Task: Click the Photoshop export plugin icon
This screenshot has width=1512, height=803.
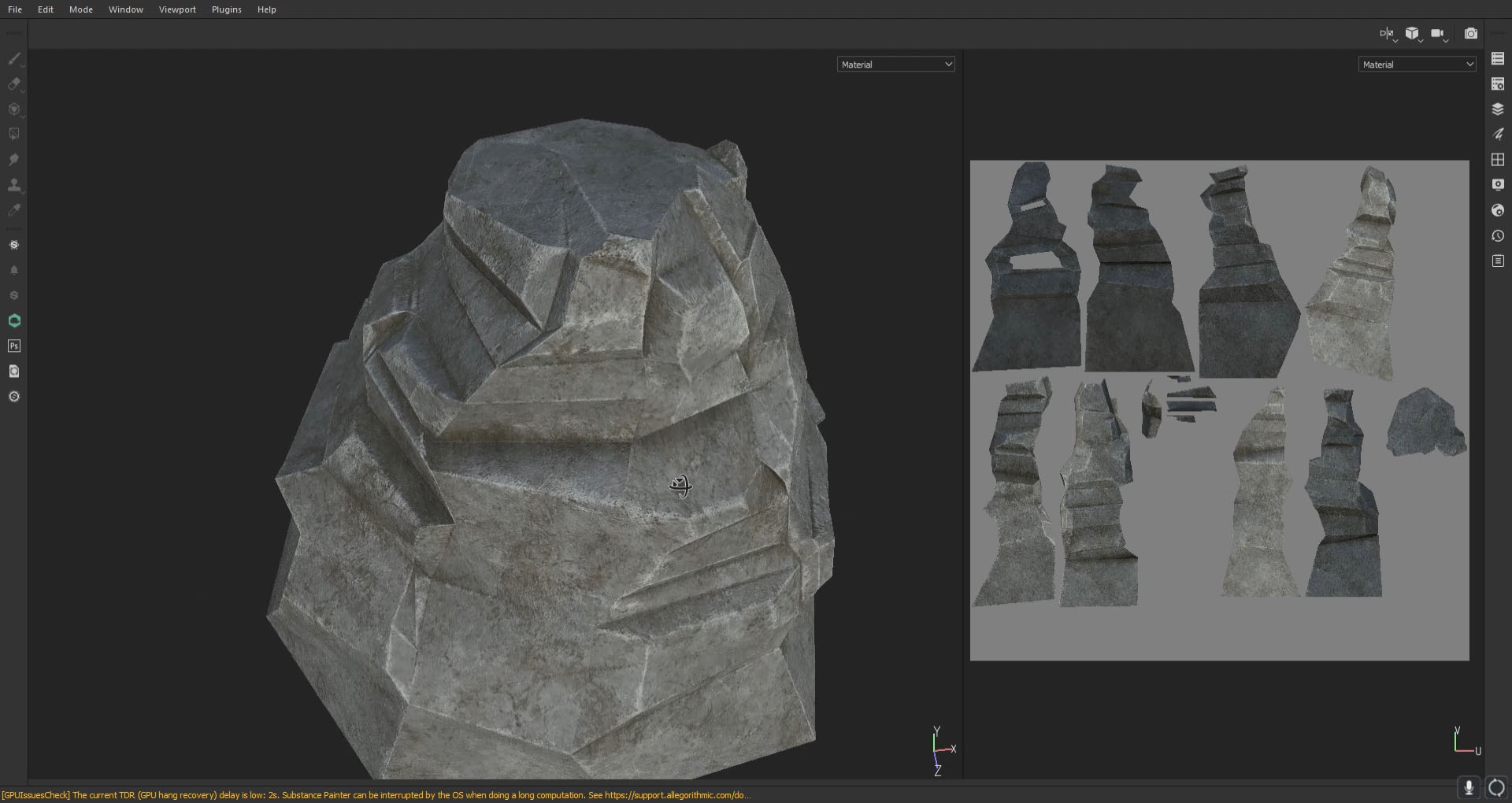Action: click(x=14, y=346)
